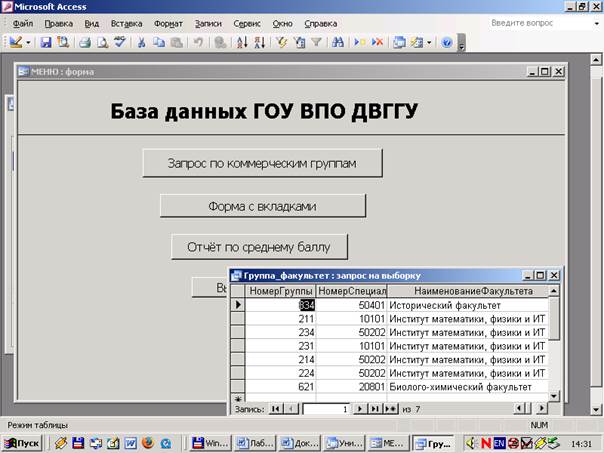Go to first record navigation button
Viewport: 604px width, 453px height.
click(275, 409)
